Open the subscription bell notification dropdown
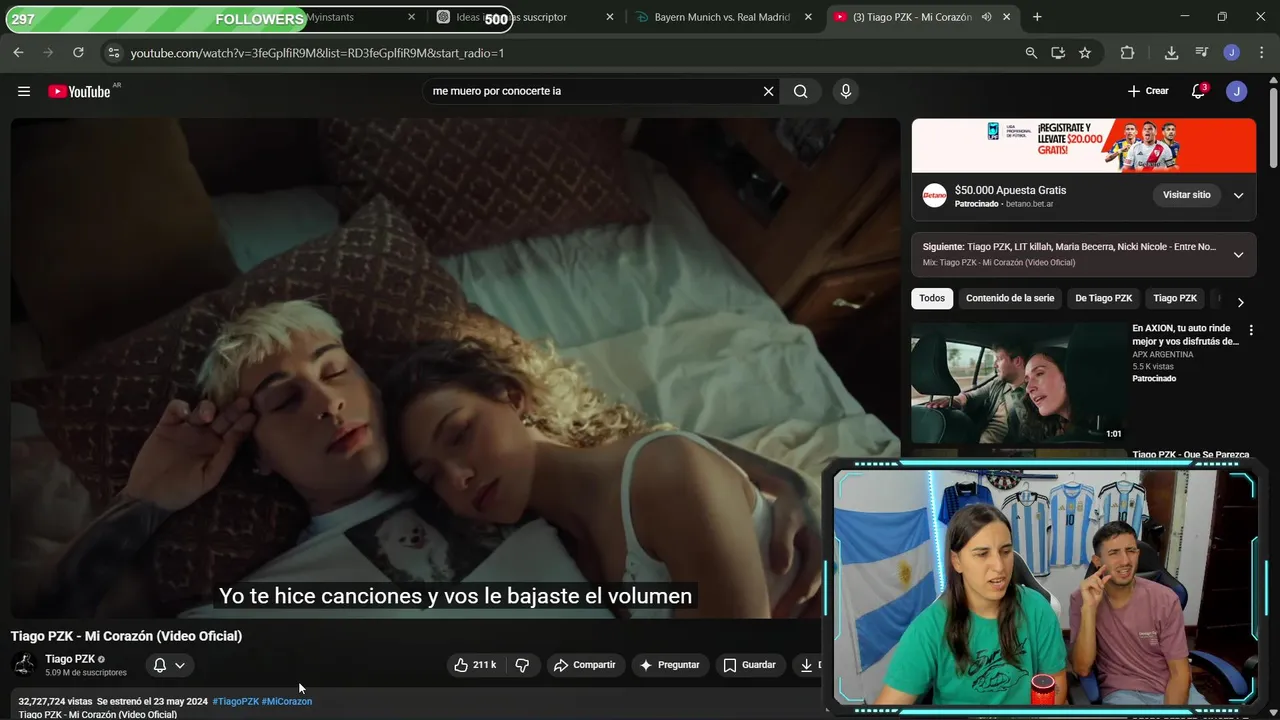 point(169,665)
